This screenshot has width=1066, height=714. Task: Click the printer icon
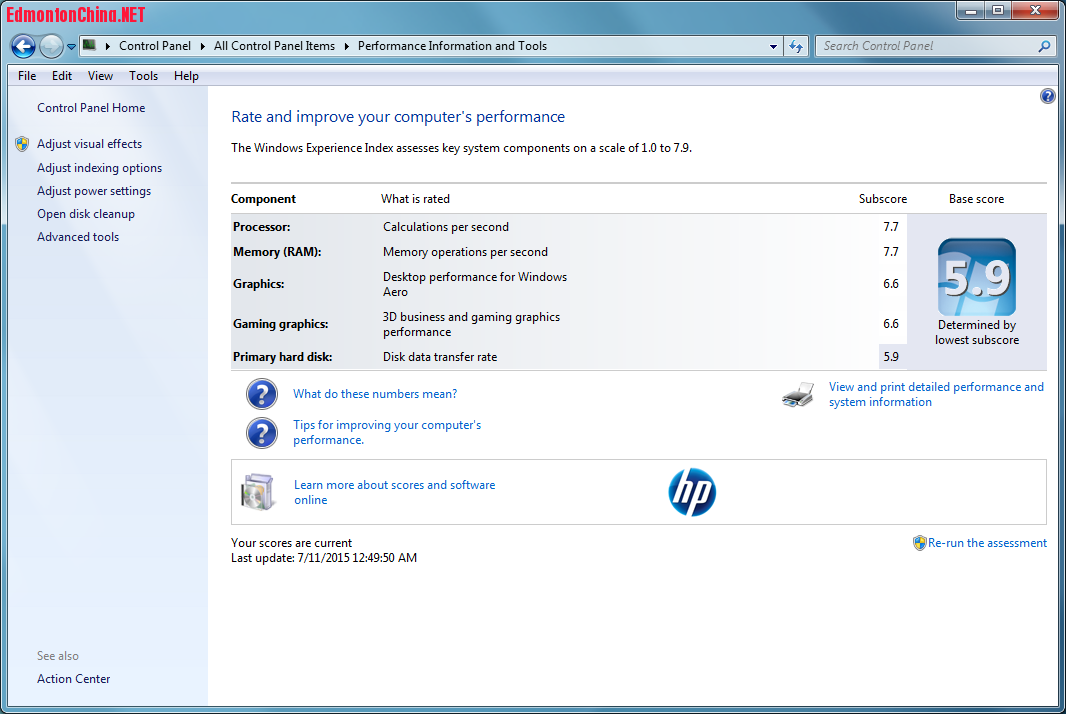798,395
